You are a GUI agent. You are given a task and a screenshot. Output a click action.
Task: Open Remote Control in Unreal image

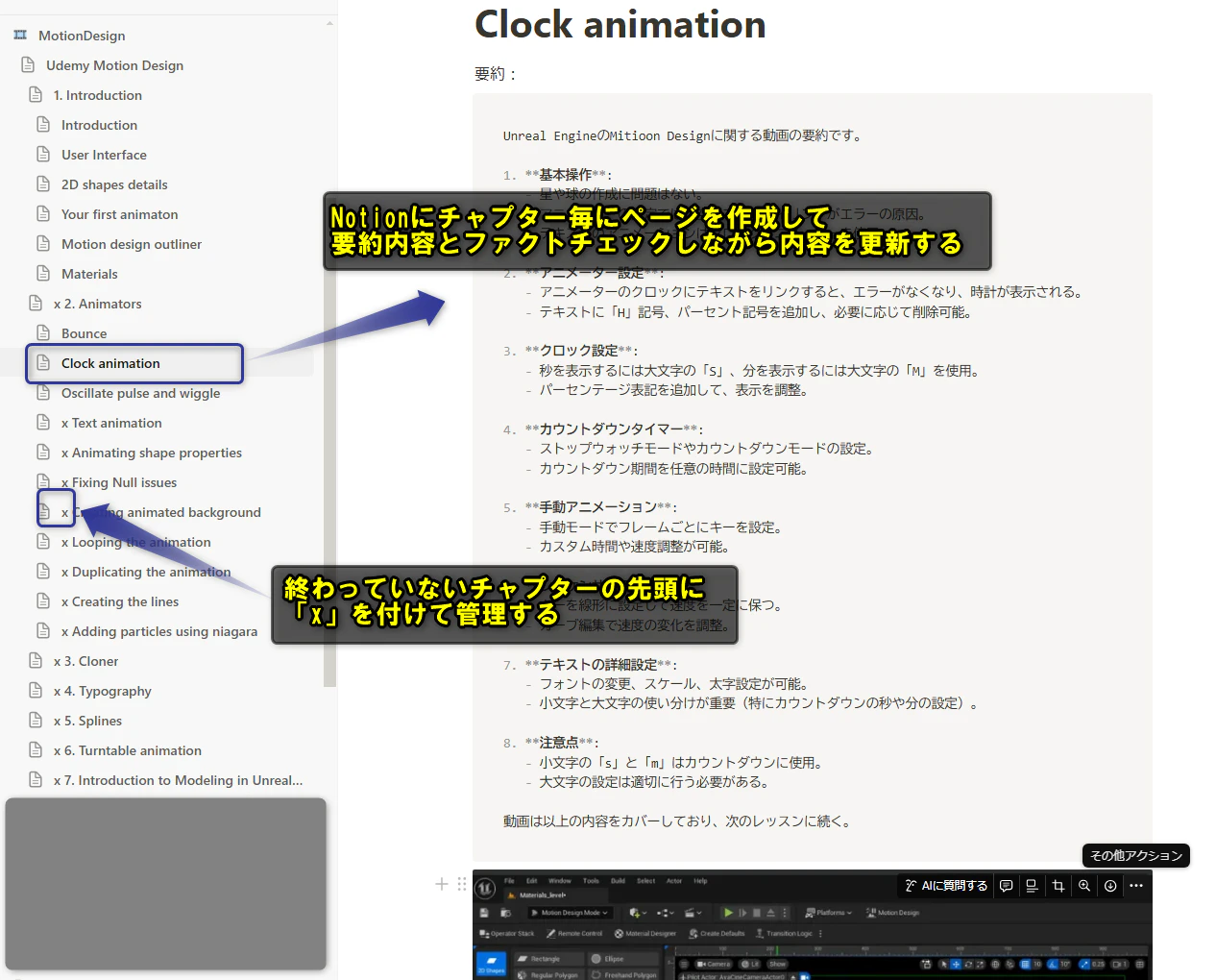tap(574, 933)
